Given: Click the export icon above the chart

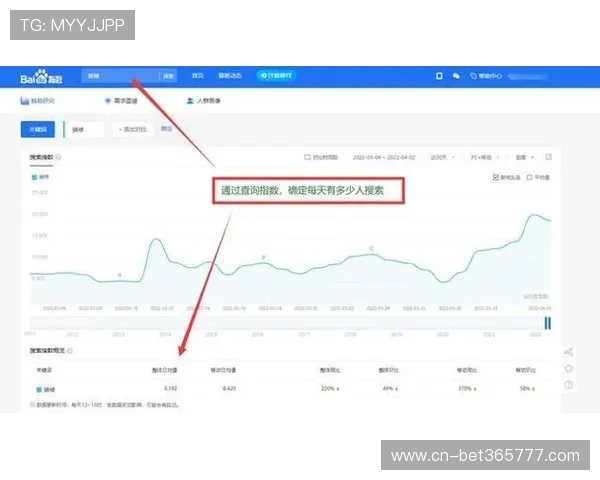Looking at the screenshot, I should (548, 157).
